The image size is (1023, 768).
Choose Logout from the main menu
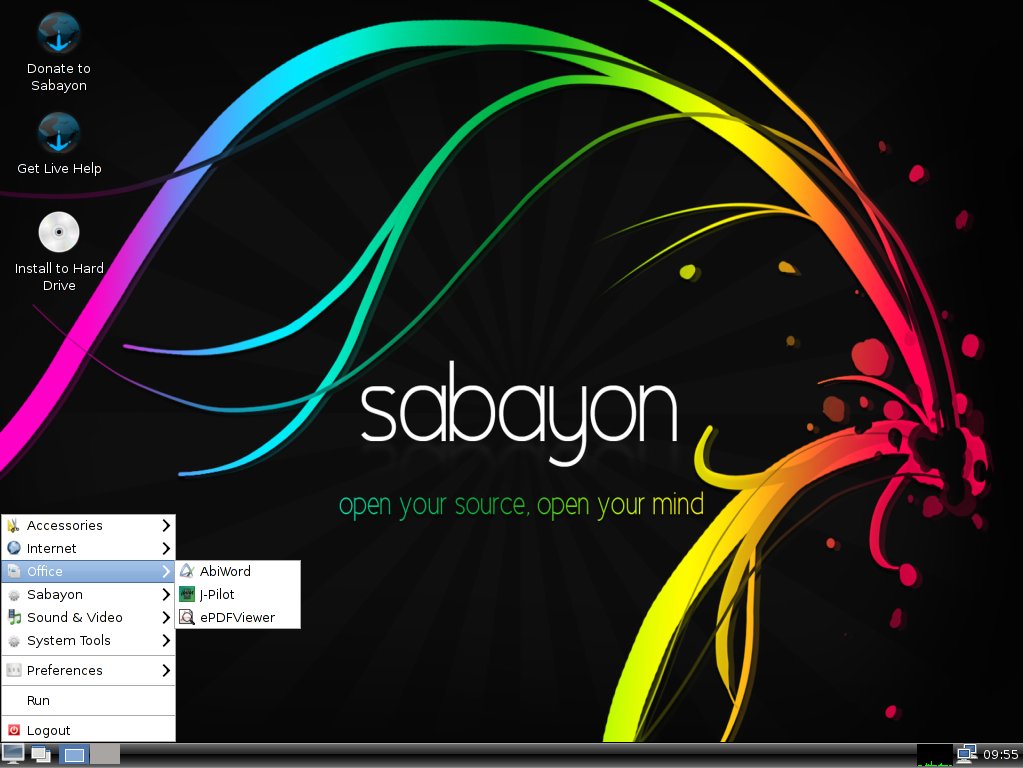click(89, 730)
